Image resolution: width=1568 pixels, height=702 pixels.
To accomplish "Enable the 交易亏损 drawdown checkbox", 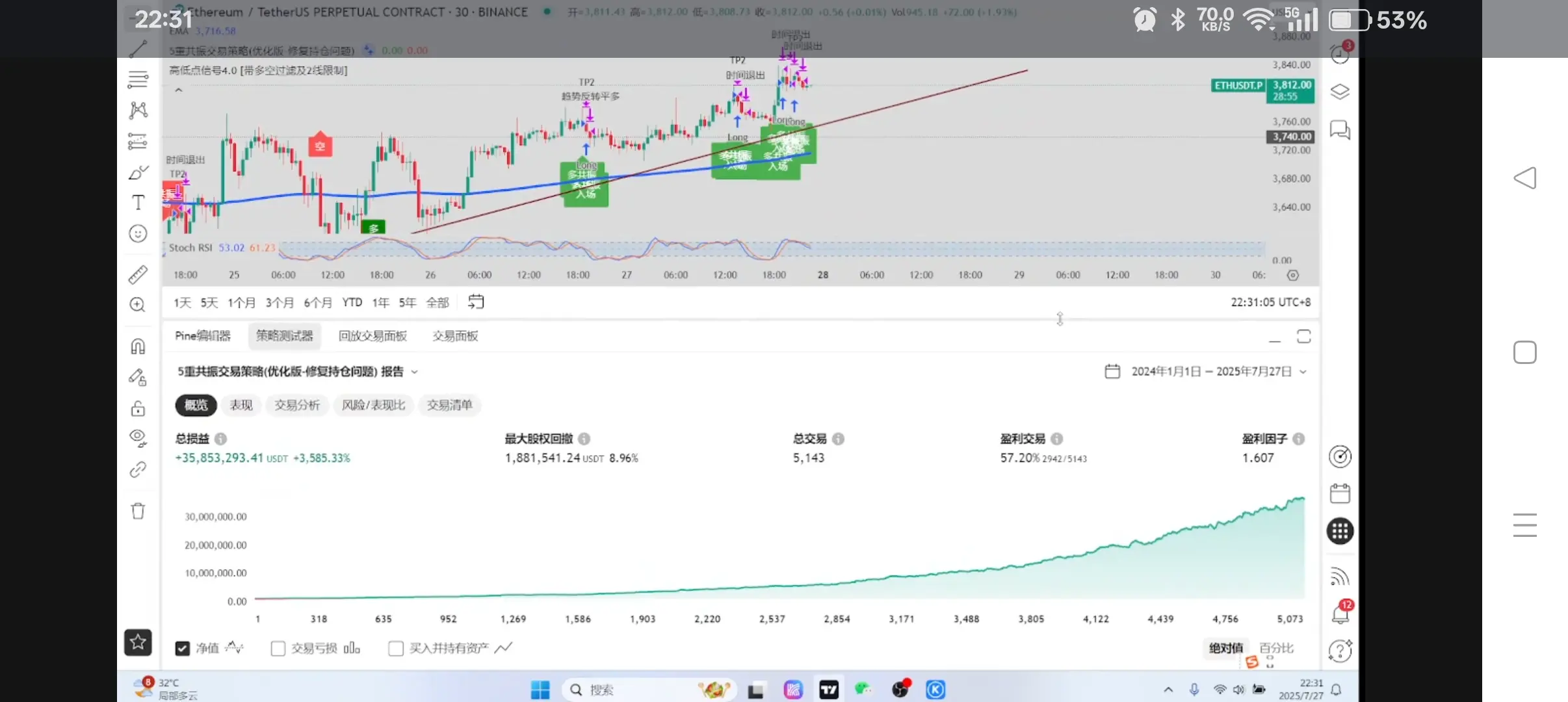I will coord(278,648).
